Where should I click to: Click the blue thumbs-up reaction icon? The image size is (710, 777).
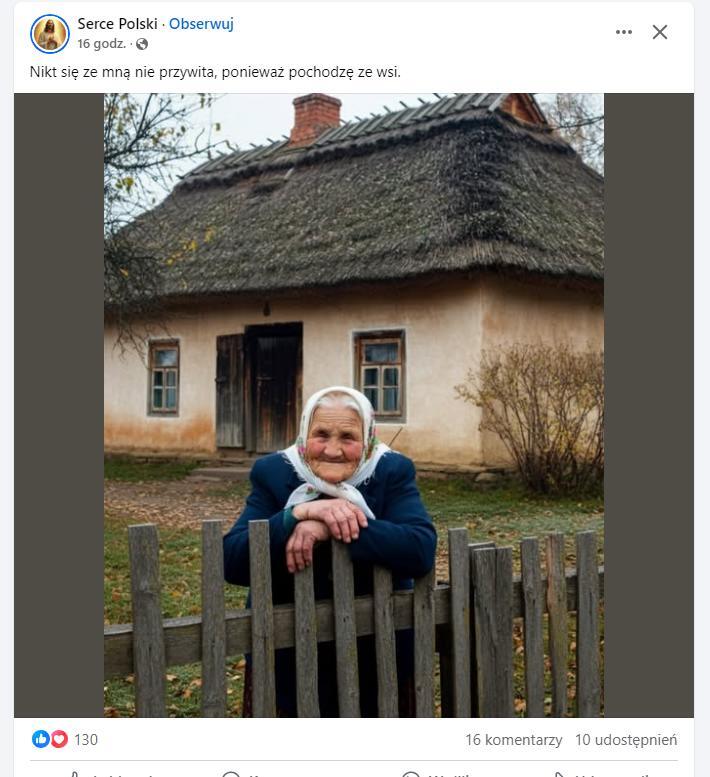tap(41, 739)
